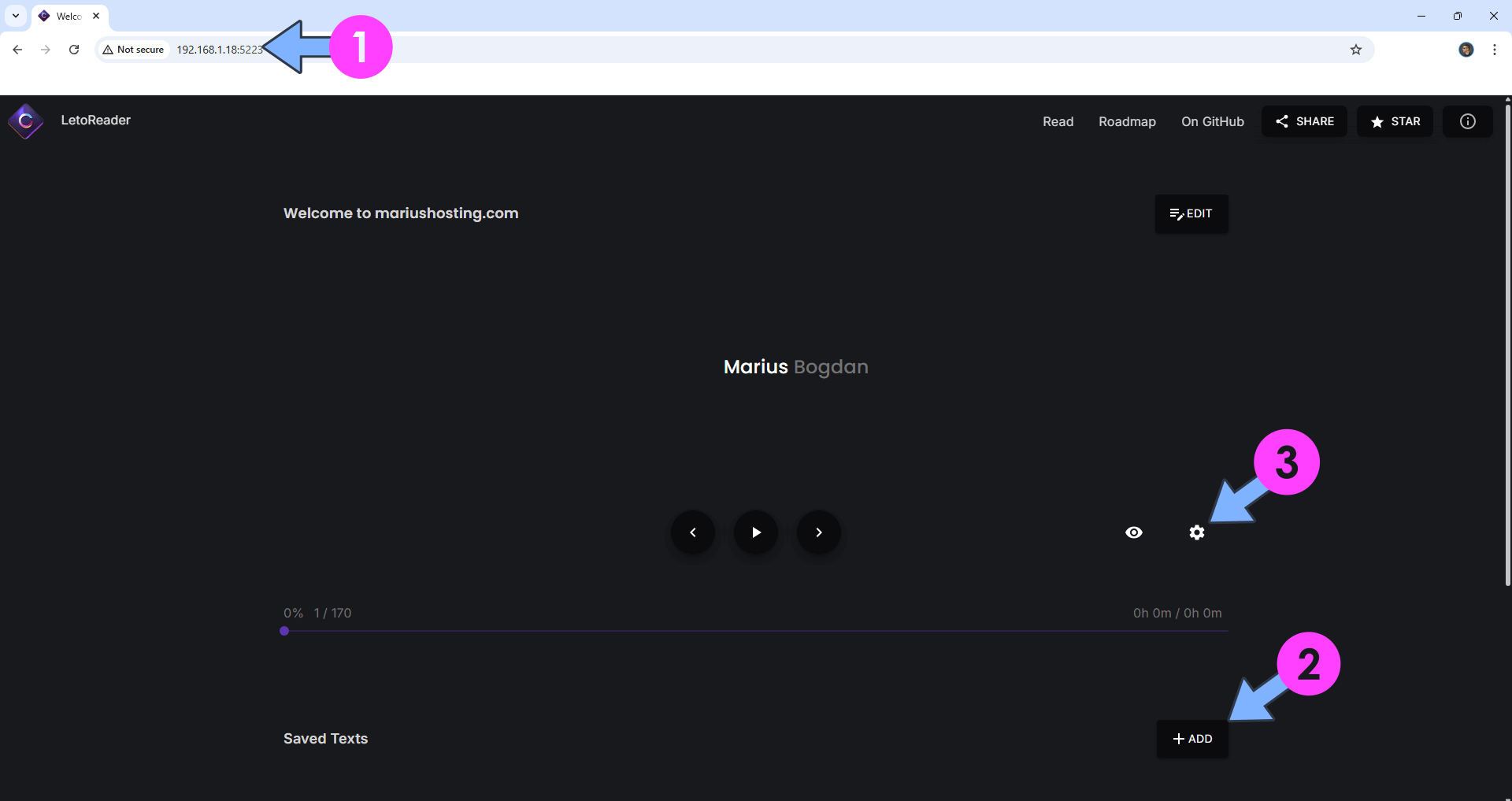Open the Roadmap link
Screen dimensions: 1512x801
pos(1127,121)
